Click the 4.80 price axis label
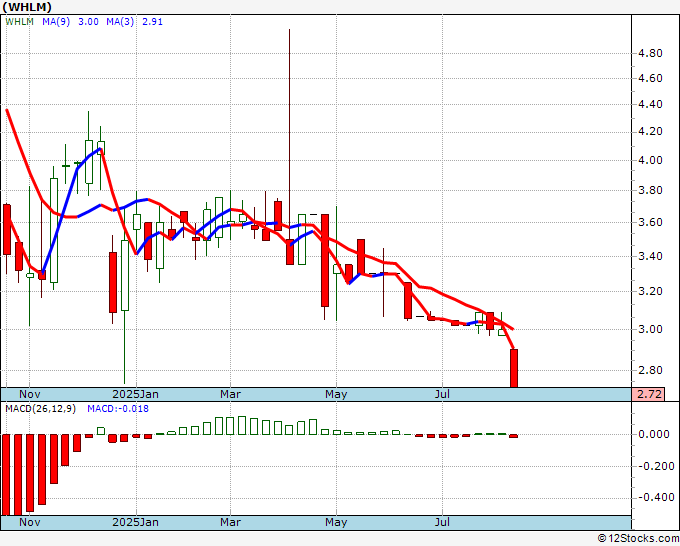 (x=651, y=53)
